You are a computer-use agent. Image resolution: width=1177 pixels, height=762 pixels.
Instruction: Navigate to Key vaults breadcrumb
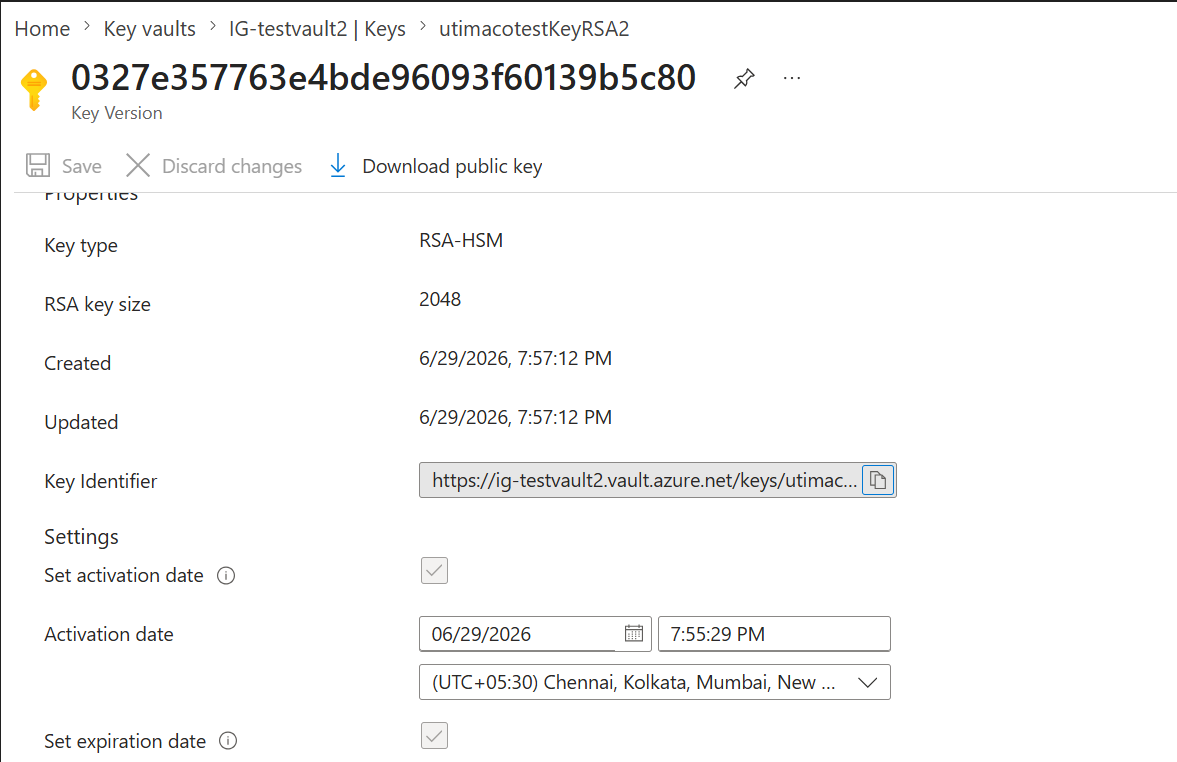[x=149, y=29]
